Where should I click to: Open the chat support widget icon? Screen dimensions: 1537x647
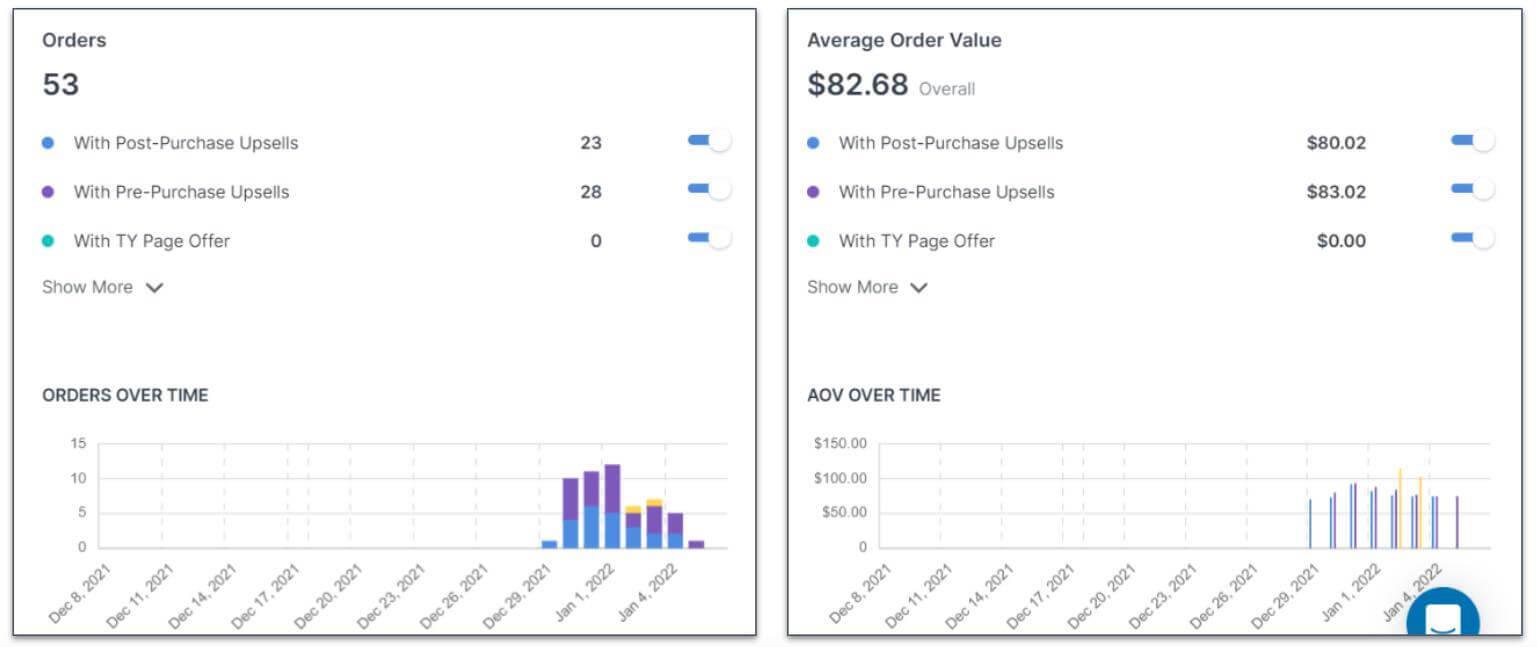coord(1442,620)
